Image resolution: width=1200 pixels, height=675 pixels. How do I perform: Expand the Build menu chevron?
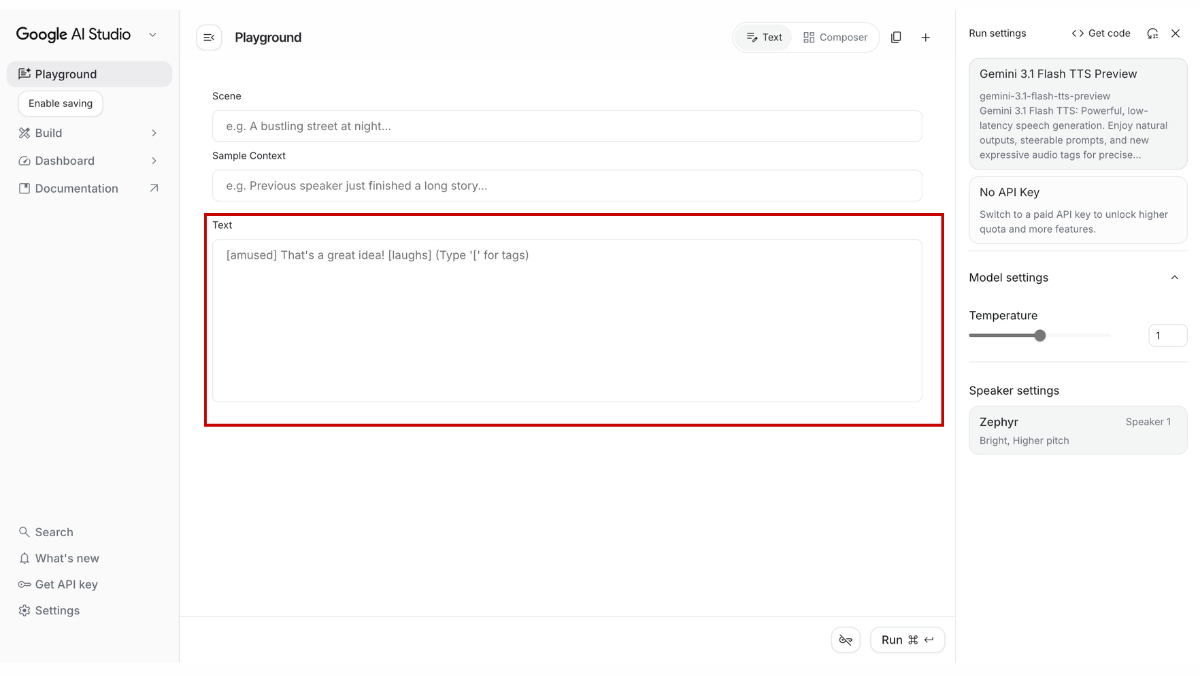pyautogui.click(x=154, y=133)
